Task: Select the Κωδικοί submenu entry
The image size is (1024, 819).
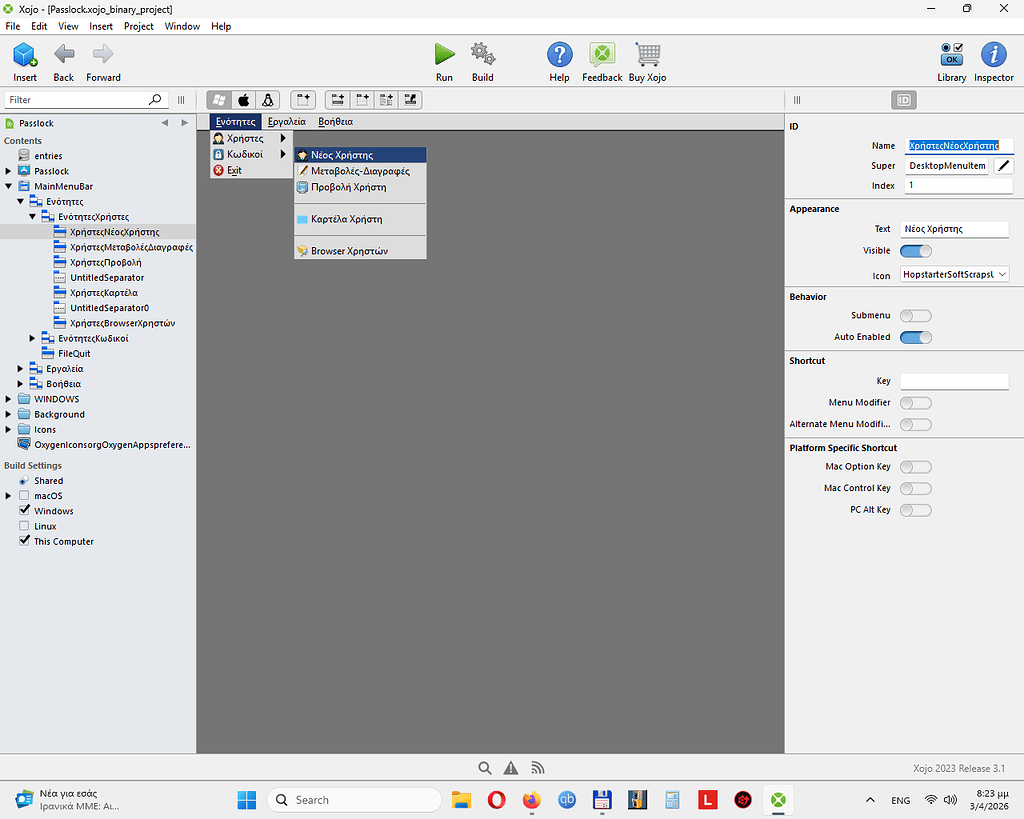Action: [x=251, y=154]
